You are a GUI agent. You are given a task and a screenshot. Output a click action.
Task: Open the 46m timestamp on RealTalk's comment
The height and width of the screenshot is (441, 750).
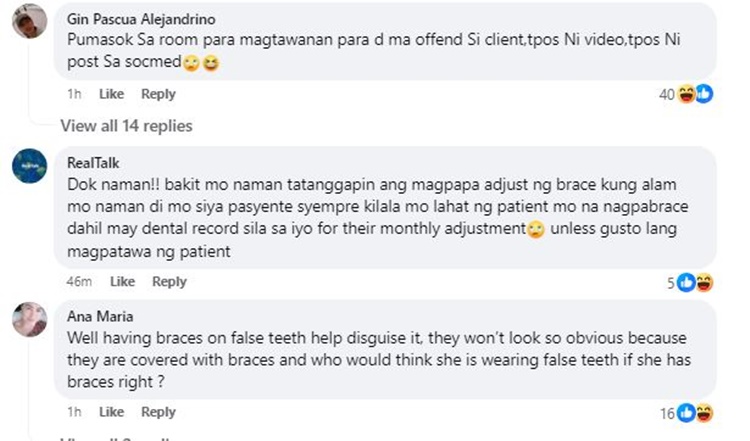tap(79, 281)
